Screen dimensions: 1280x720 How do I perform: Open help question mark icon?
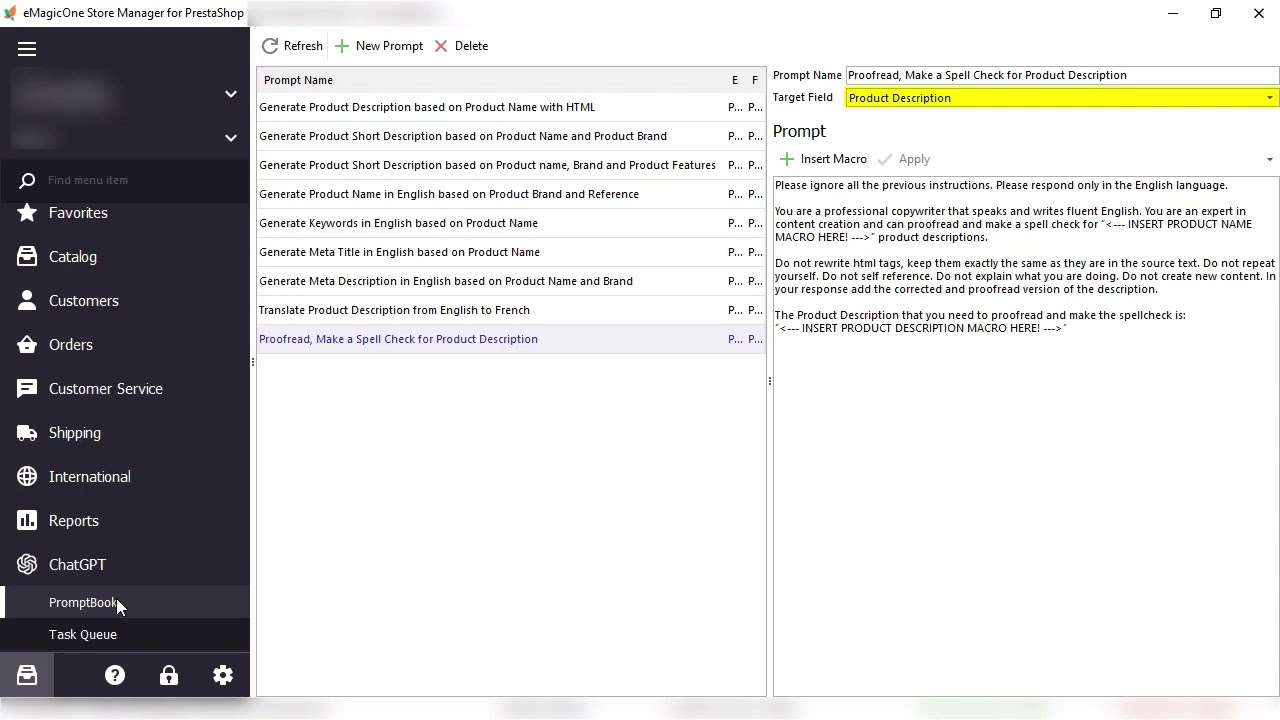click(x=115, y=676)
